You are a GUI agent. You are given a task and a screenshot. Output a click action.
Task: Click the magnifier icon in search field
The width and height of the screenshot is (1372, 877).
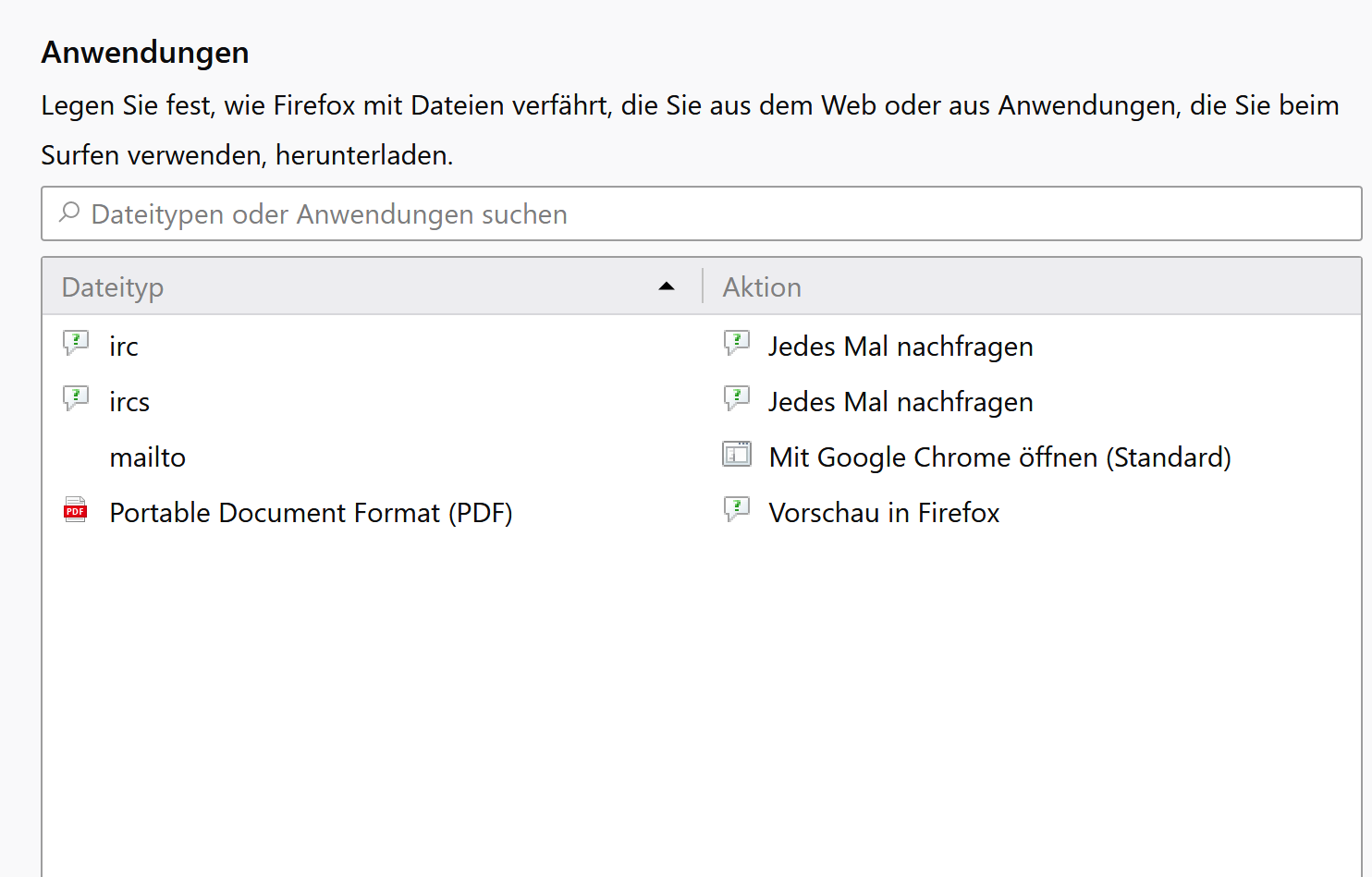tap(69, 213)
